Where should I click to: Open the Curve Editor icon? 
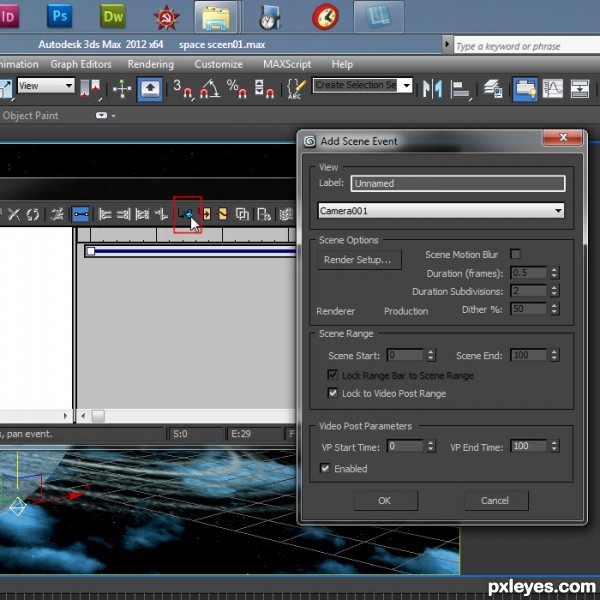[x=553, y=89]
